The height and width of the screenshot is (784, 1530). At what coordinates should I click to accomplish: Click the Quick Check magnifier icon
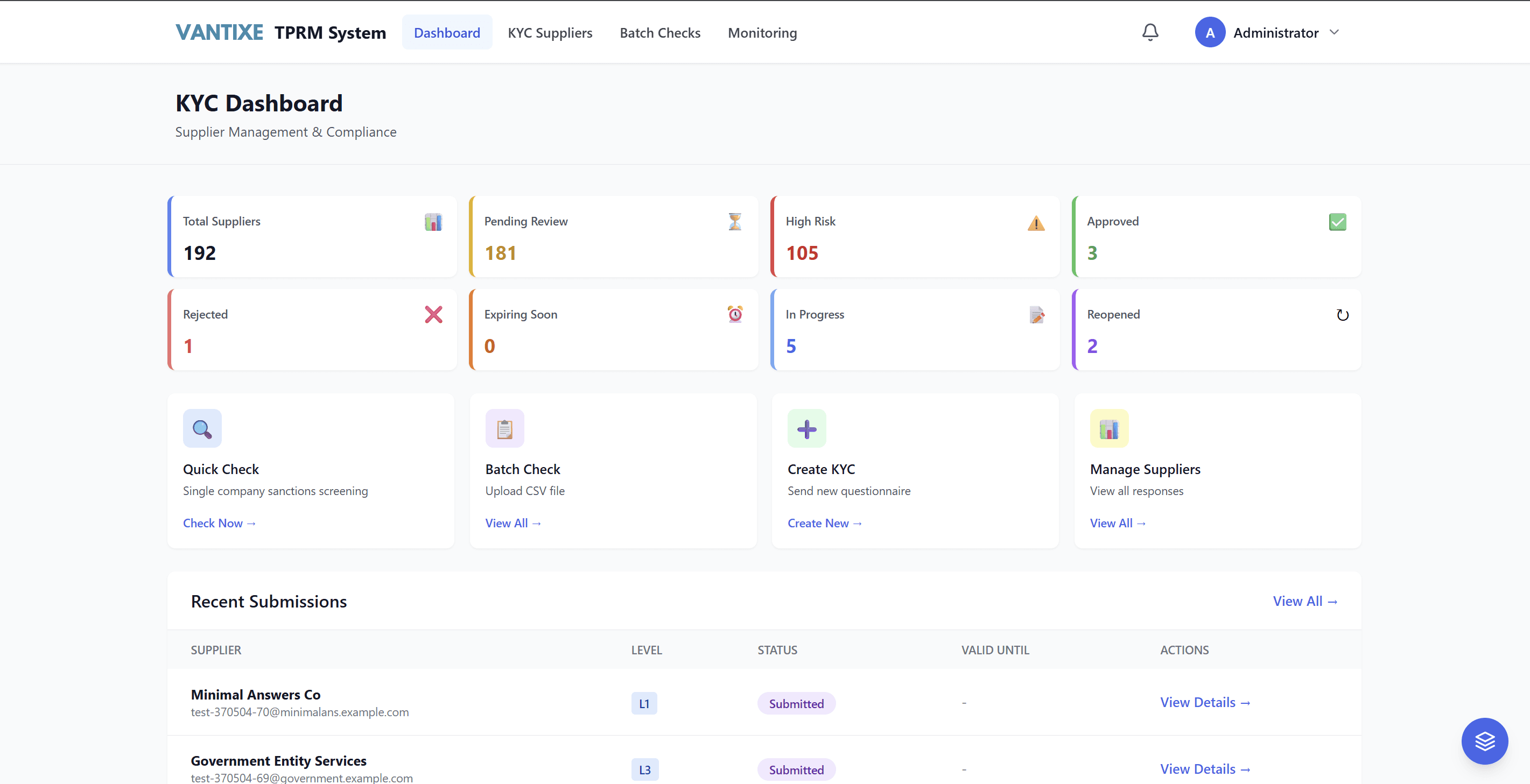click(x=202, y=428)
